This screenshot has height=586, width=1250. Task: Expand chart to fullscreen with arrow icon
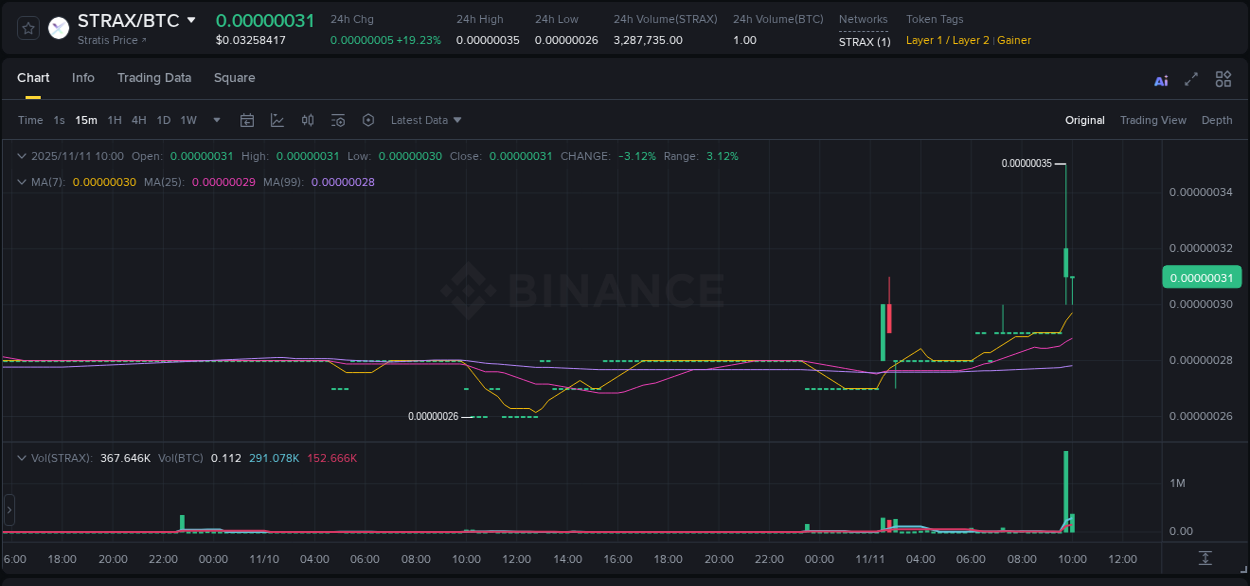click(1191, 78)
